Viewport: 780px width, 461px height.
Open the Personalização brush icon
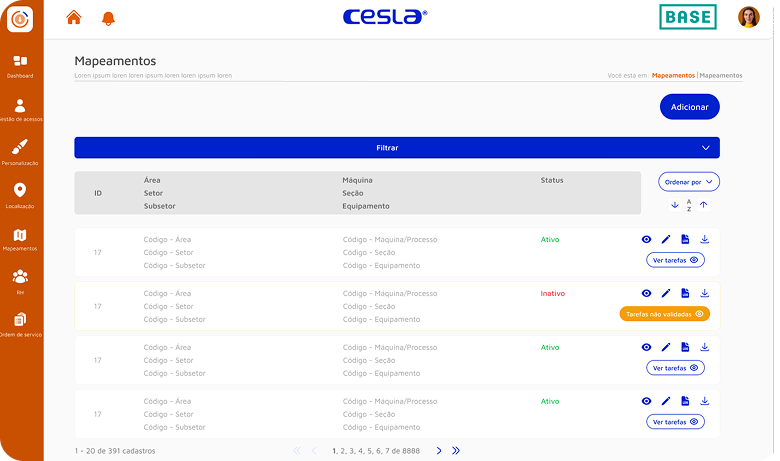[20, 147]
